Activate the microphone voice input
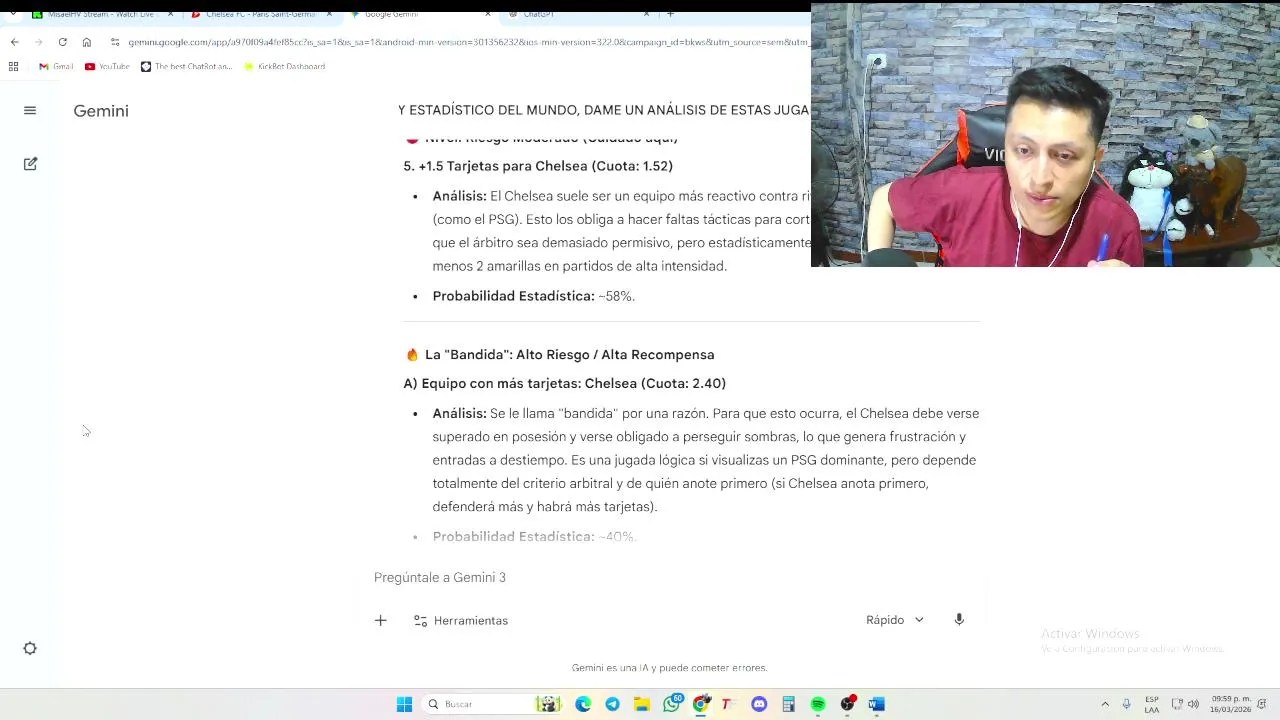The width and height of the screenshot is (1280, 720). point(959,620)
